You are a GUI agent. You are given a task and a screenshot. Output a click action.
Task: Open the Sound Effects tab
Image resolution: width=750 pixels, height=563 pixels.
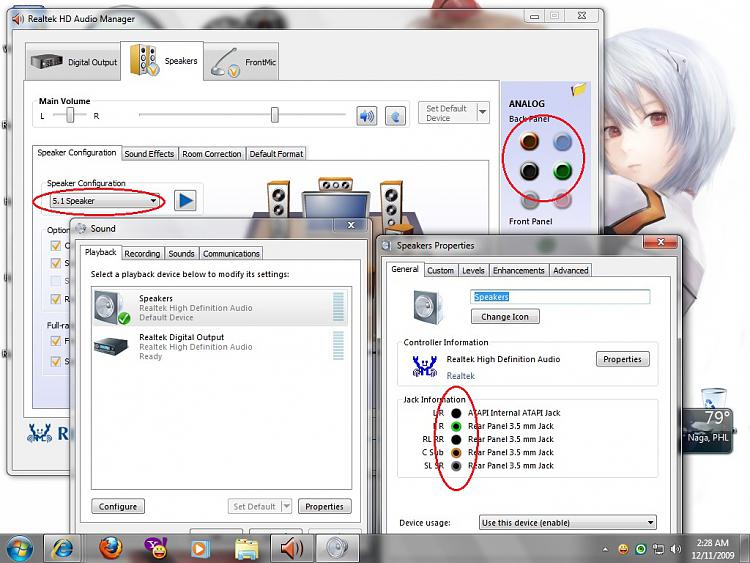pos(149,154)
